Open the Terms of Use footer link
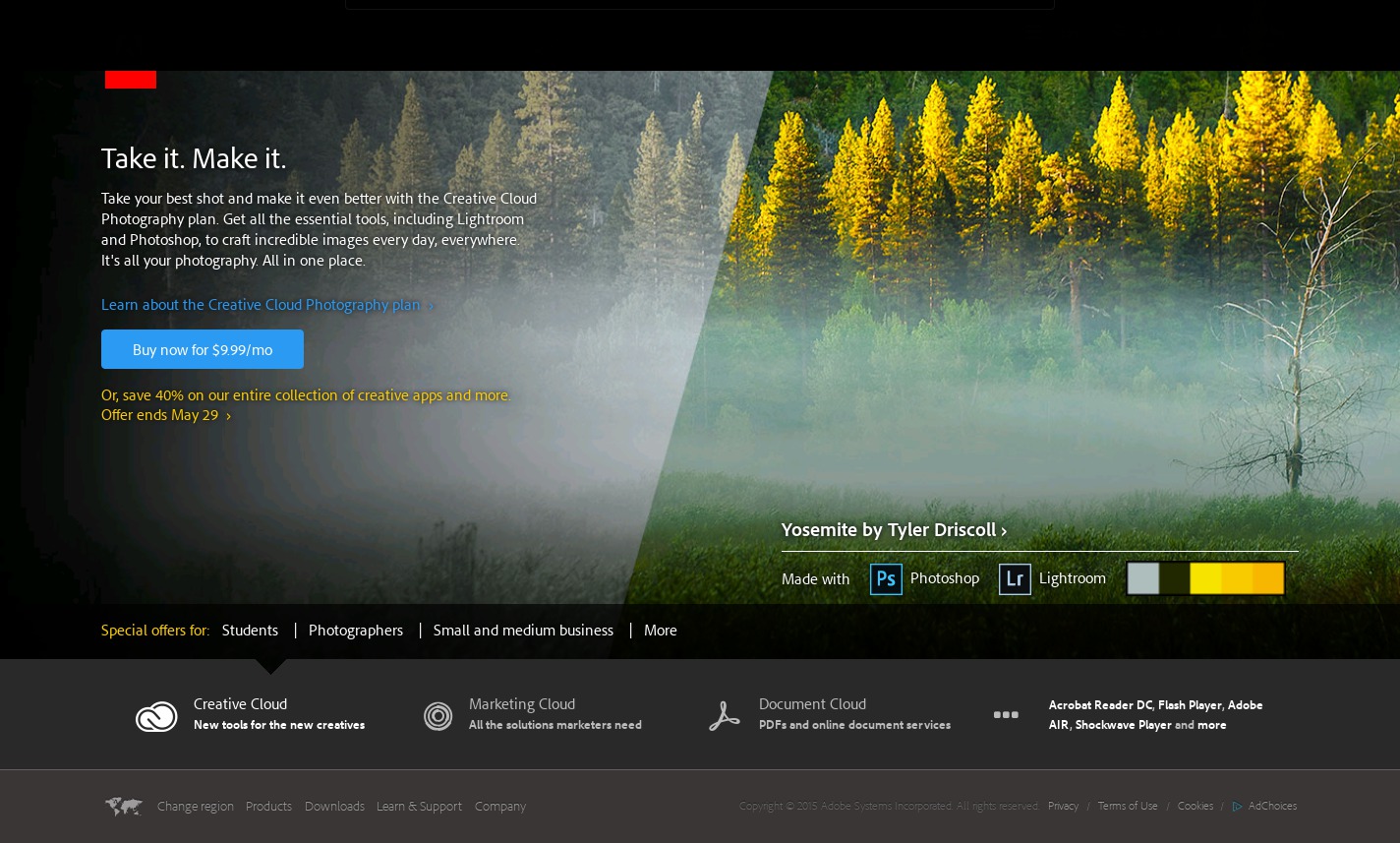 coord(1127,807)
